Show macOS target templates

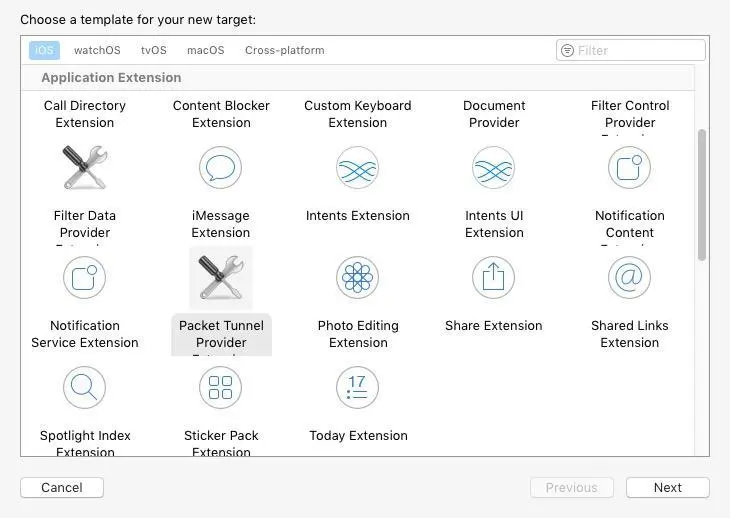pyautogui.click(x=206, y=50)
